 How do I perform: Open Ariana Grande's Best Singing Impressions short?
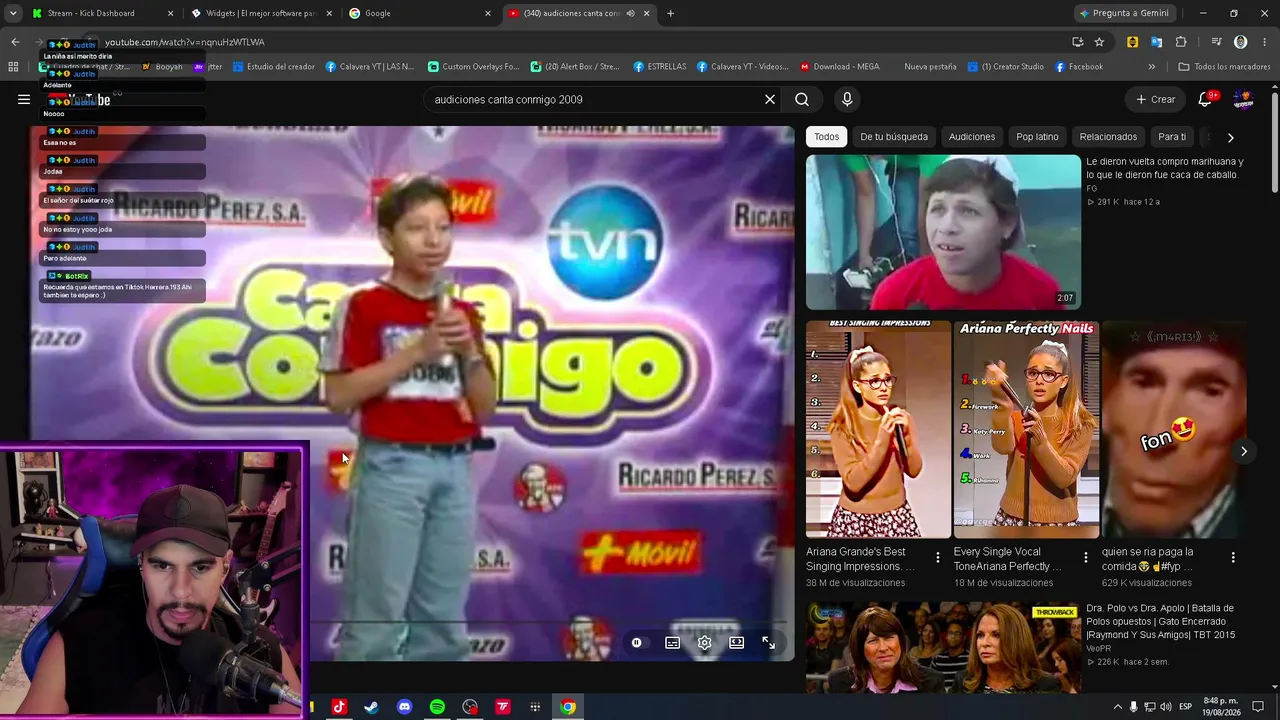point(878,429)
